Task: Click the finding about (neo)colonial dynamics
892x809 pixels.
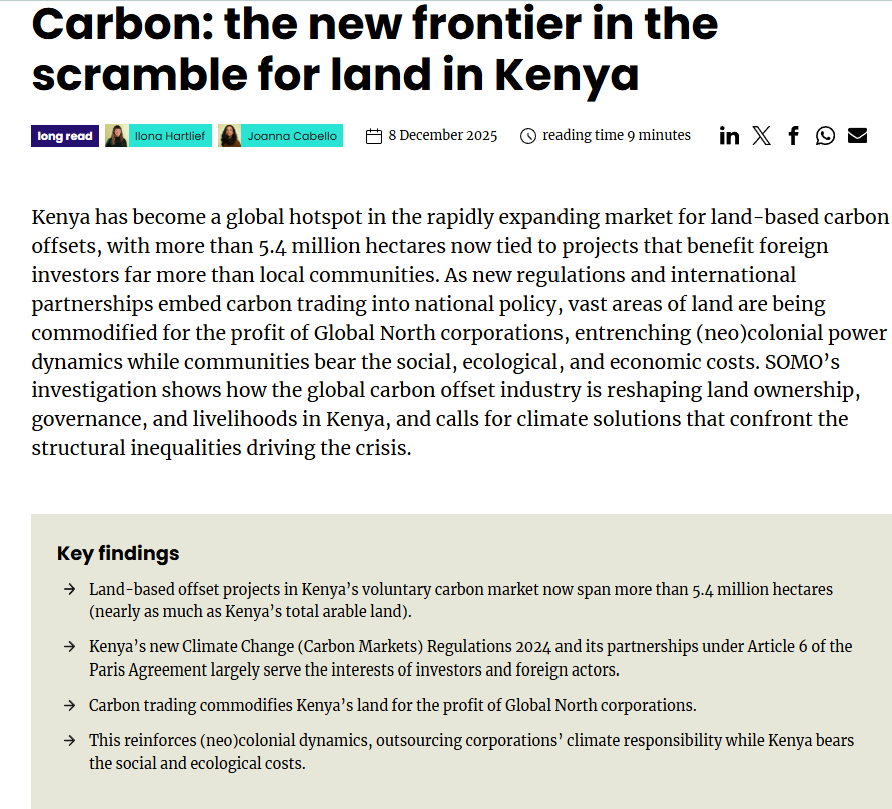Action: [x=470, y=751]
